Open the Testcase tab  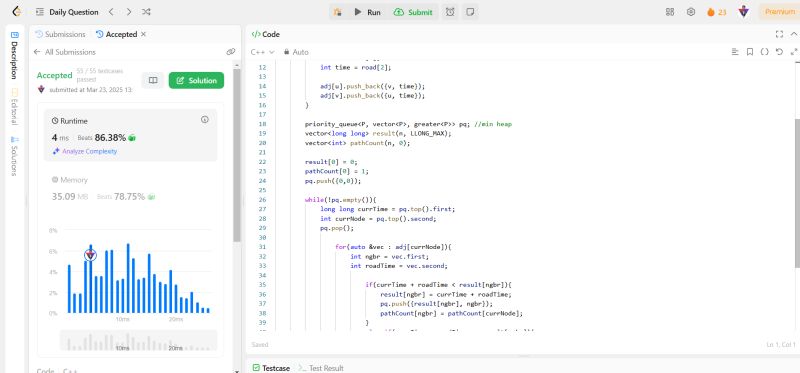click(271, 368)
